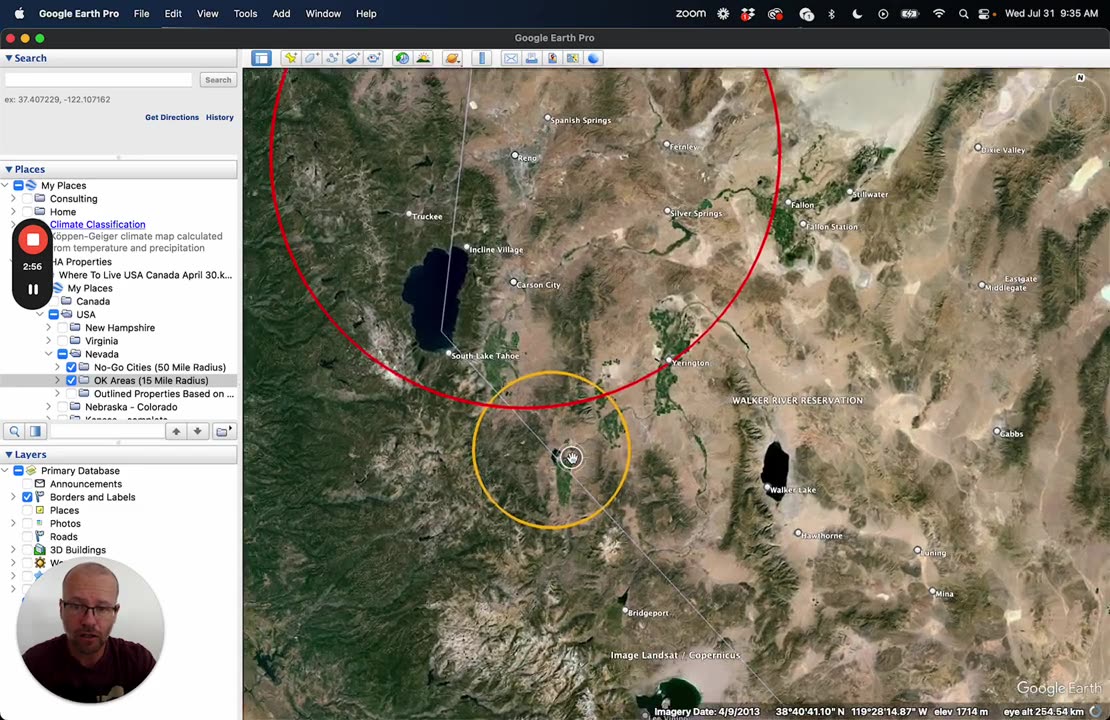This screenshot has height=720, width=1110.
Task: Add a path using the toolbar
Action: (x=332, y=58)
